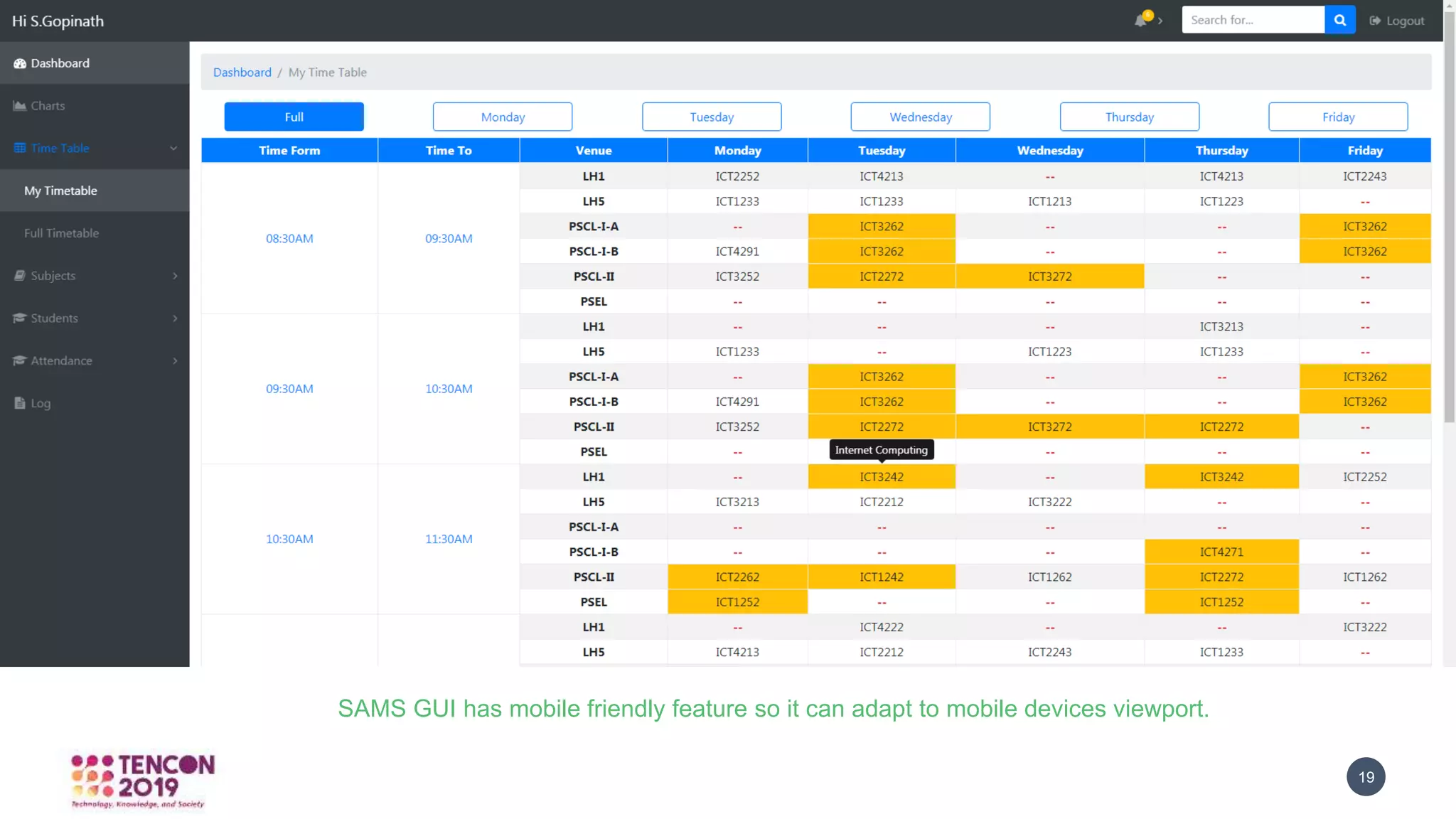1456x819 pixels.
Task: Expand the Subjects submenu arrow
Action: point(175,276)
